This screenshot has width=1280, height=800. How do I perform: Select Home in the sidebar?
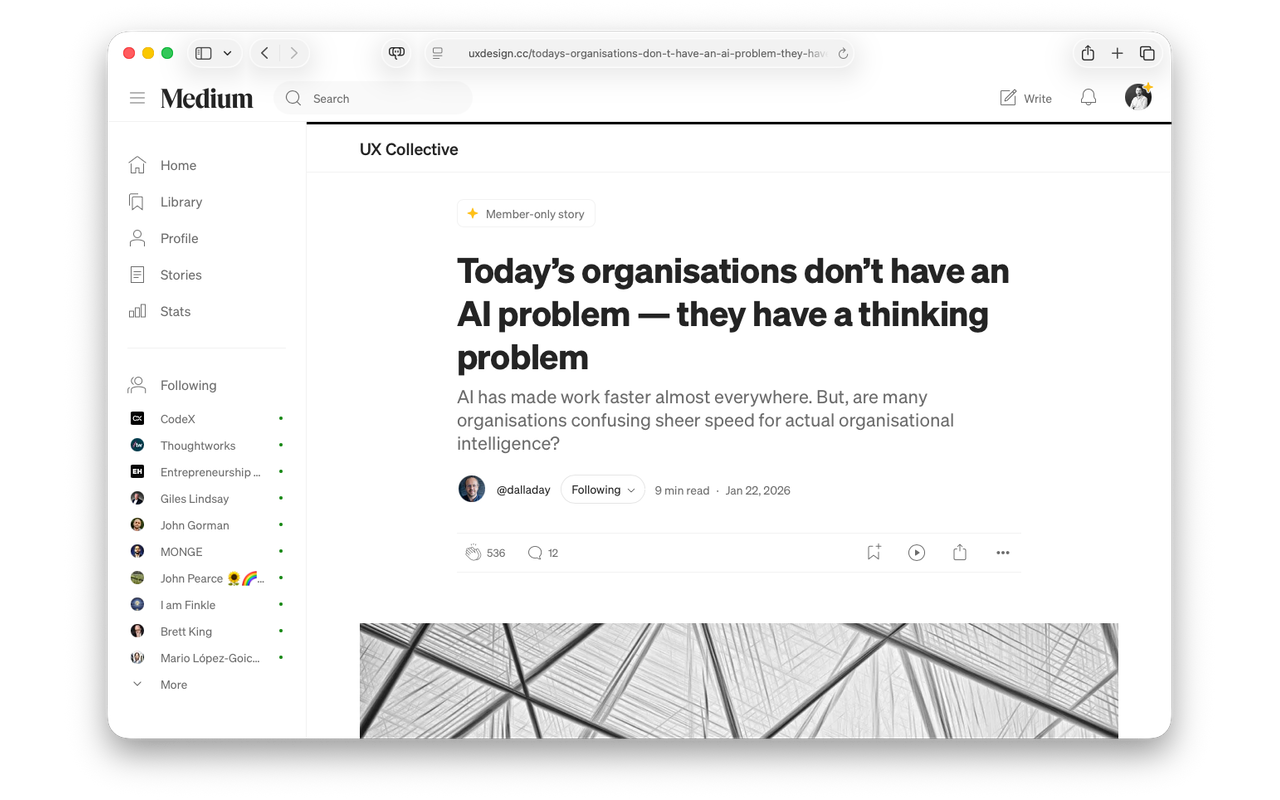(x=178, y=165)
